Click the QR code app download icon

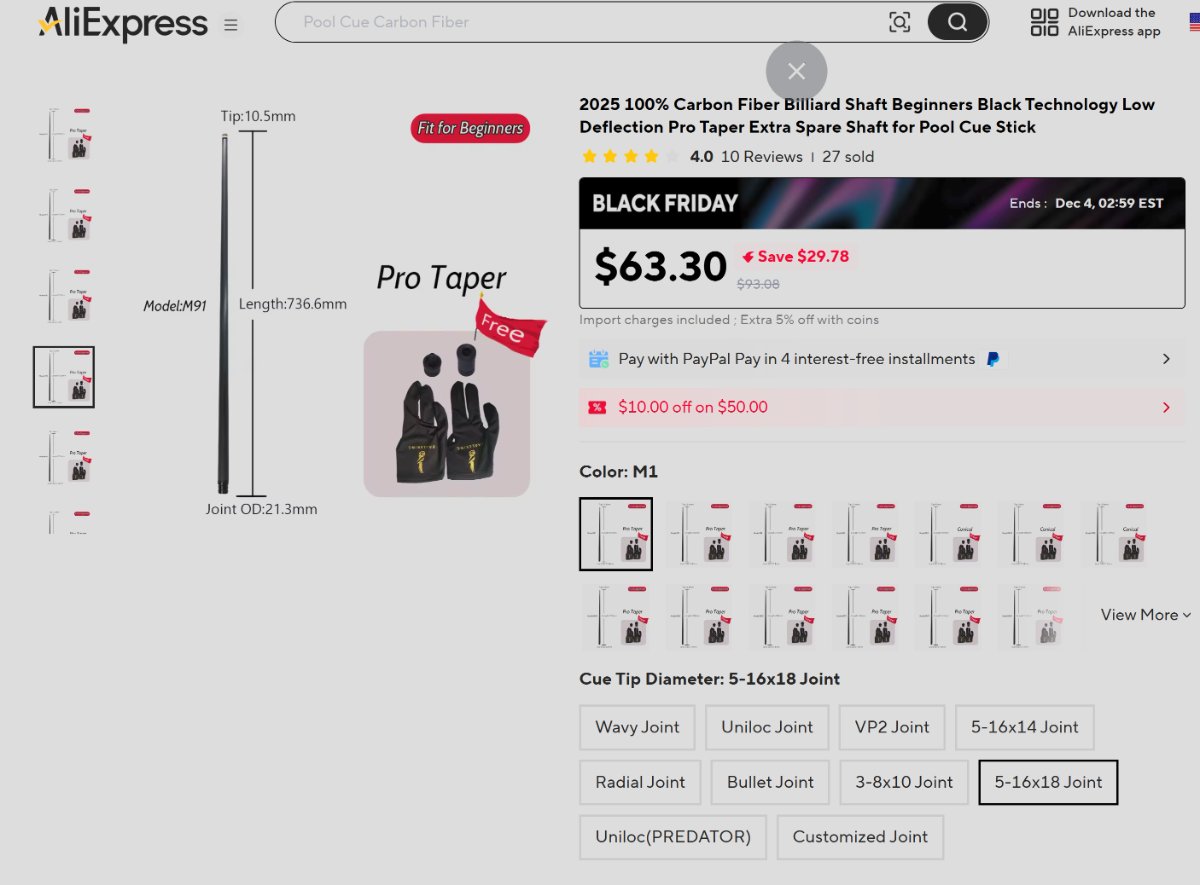(1044, 22)
